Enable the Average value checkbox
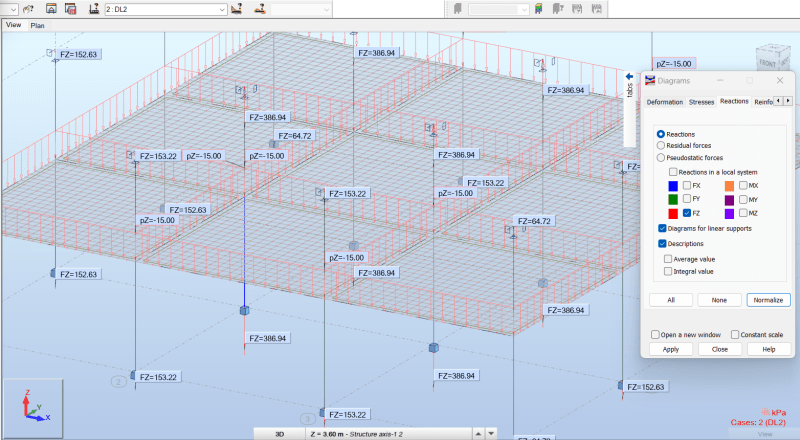The image size is (800, 440). 668,259
